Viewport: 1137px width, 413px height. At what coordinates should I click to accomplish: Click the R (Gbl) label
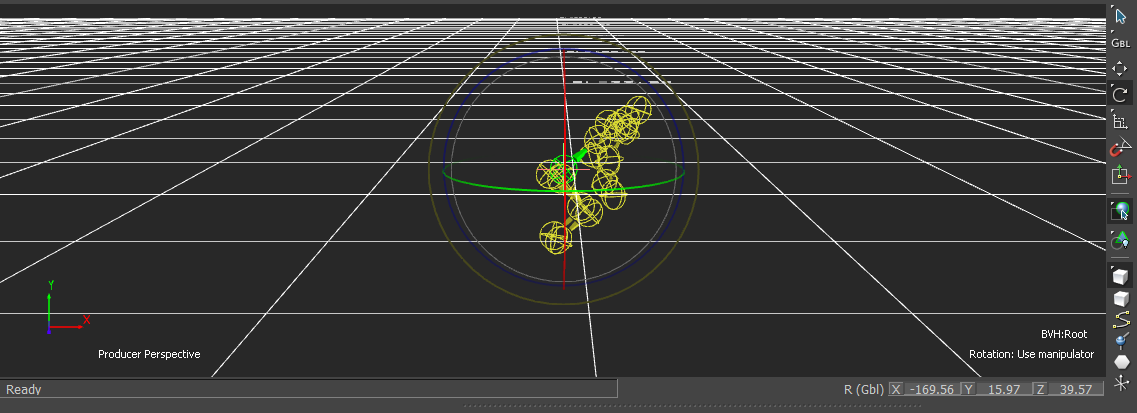[x=864, y=389]
